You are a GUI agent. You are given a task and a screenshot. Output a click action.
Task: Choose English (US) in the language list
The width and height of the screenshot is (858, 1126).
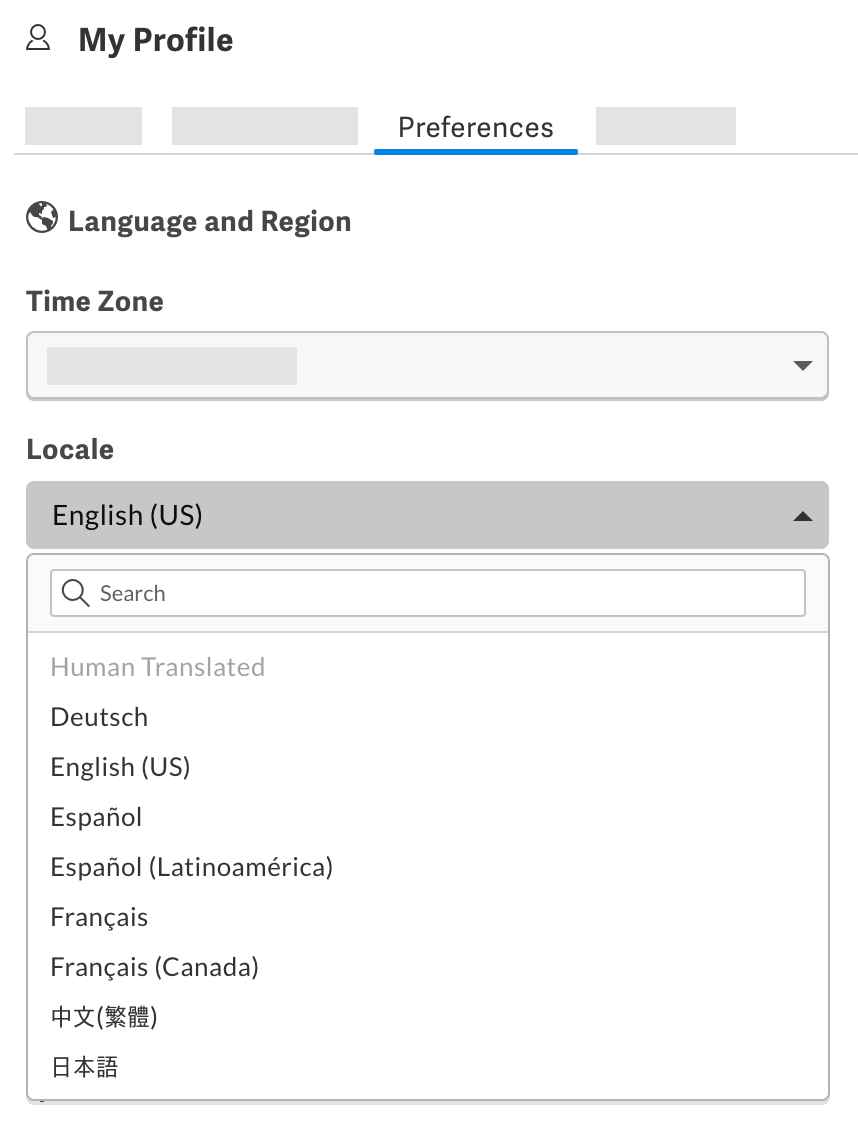(x=120, y=767)
